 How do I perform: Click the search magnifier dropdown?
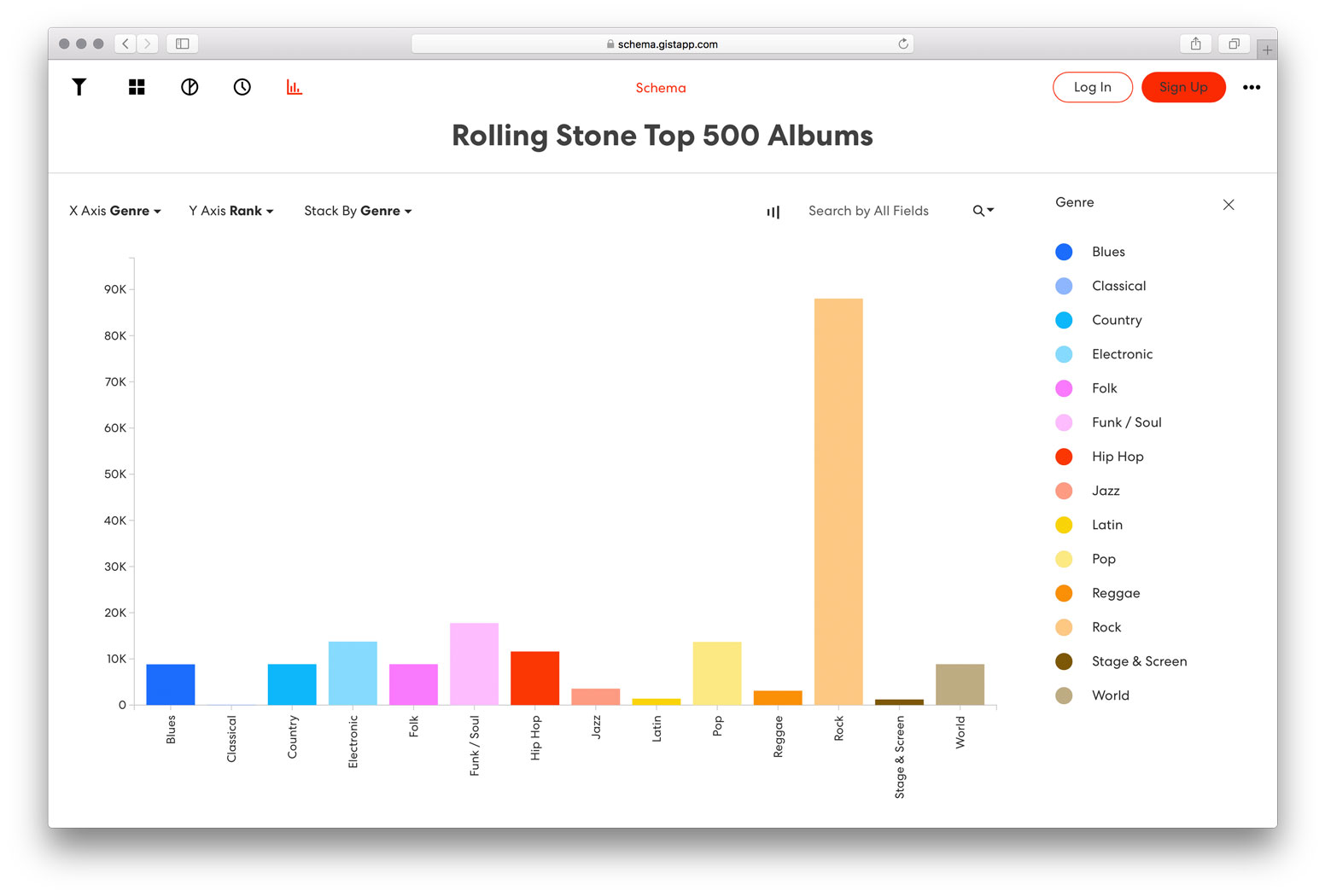[x=984, y=211]
